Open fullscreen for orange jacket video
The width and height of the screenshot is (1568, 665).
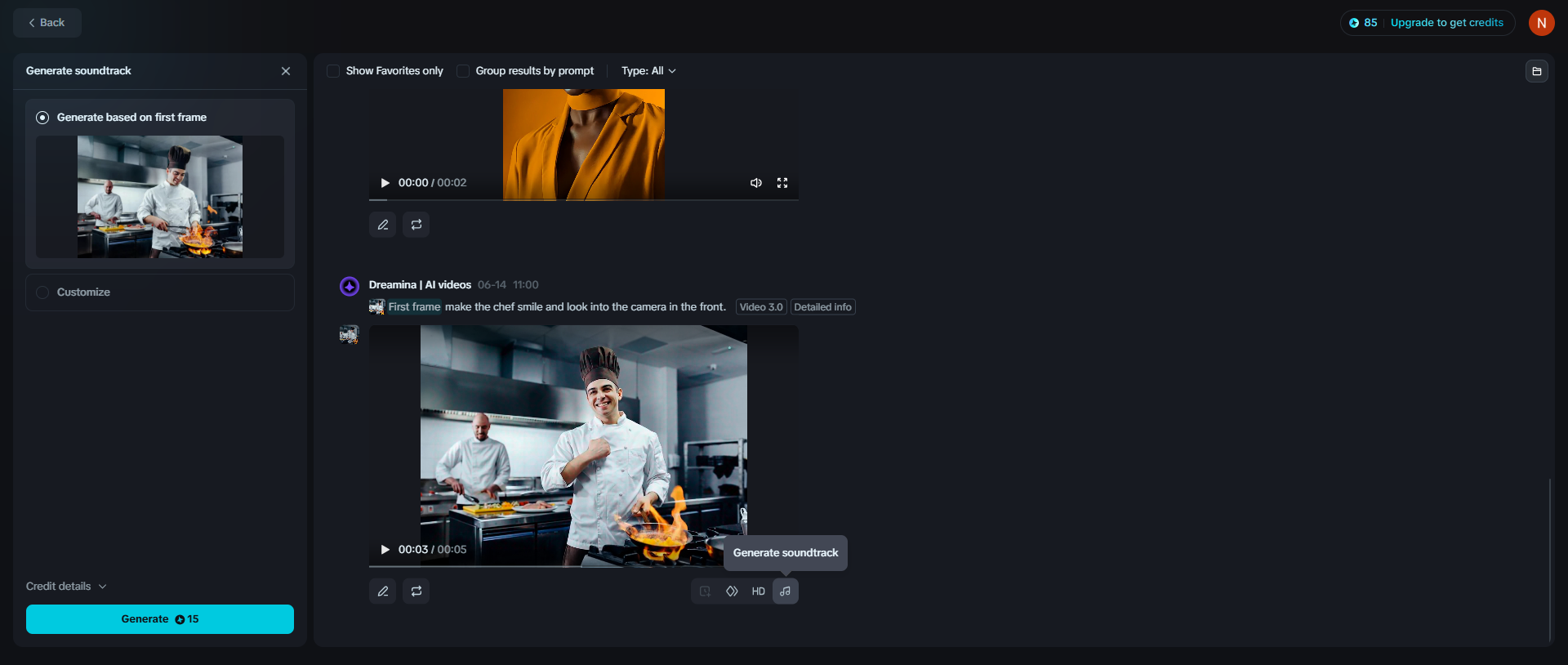click(782, 183)
